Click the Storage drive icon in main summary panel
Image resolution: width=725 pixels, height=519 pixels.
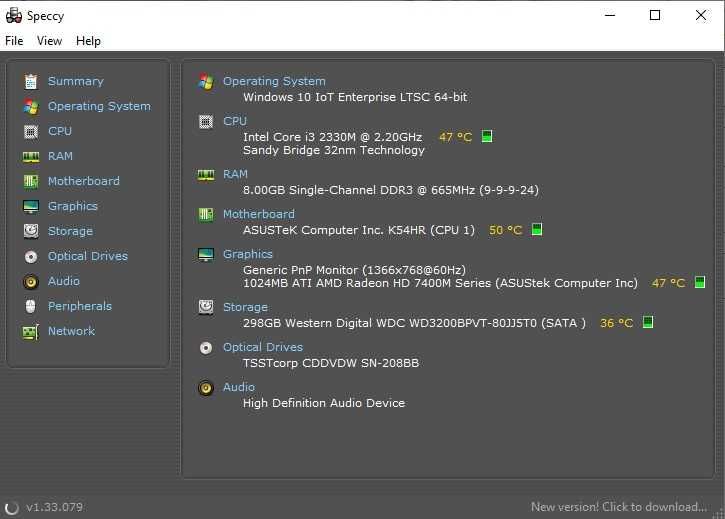206,307
